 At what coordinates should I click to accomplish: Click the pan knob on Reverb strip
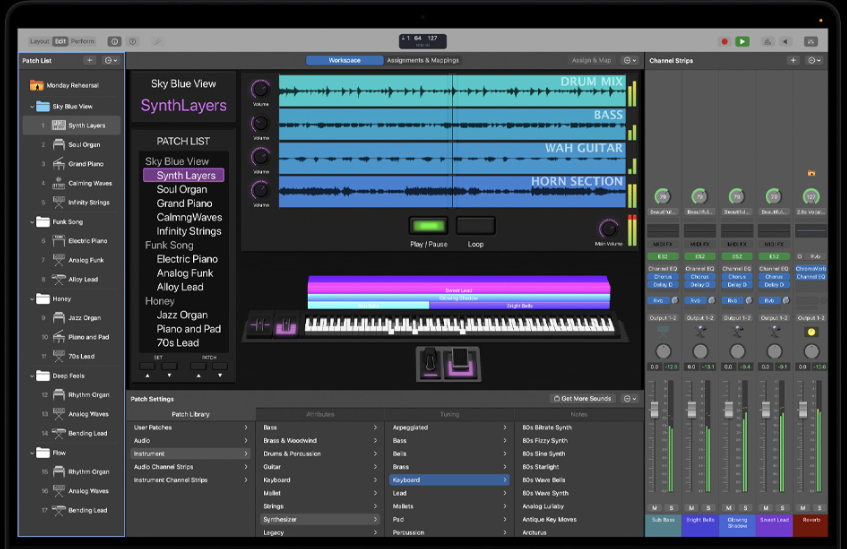click(811, 351)
